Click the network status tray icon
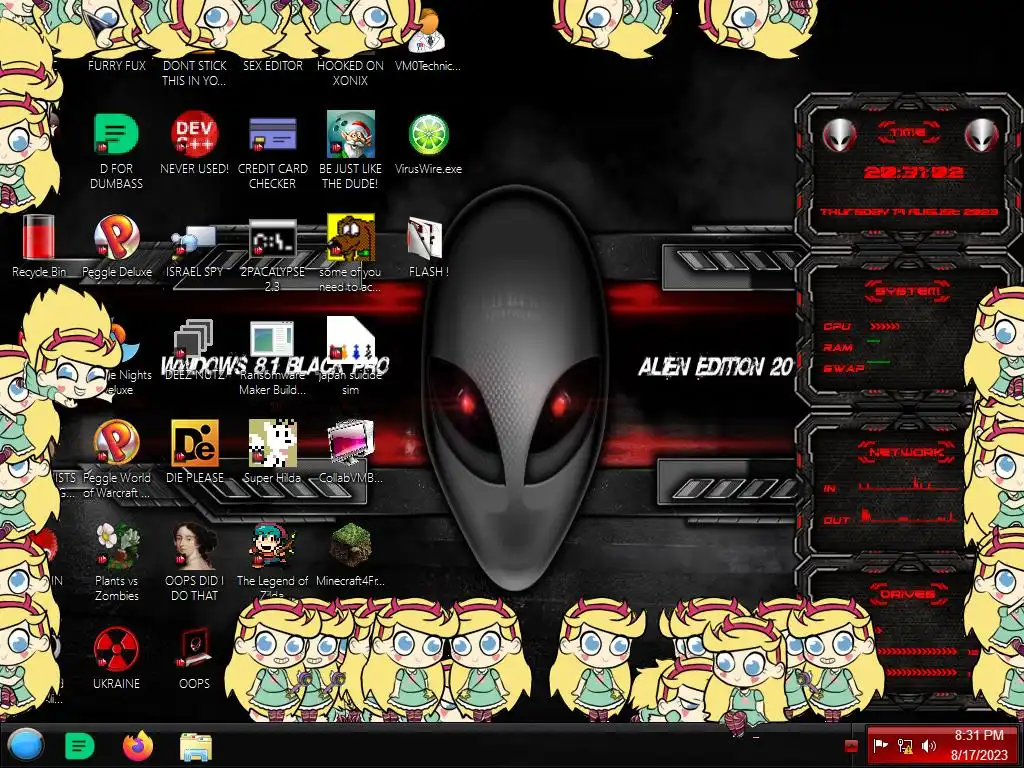 click(904, 746)
